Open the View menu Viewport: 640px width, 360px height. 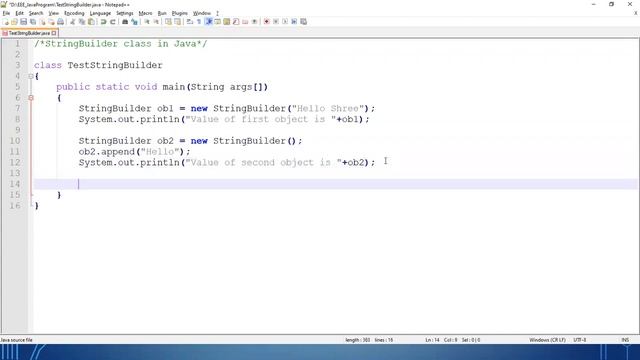[53, 13]
